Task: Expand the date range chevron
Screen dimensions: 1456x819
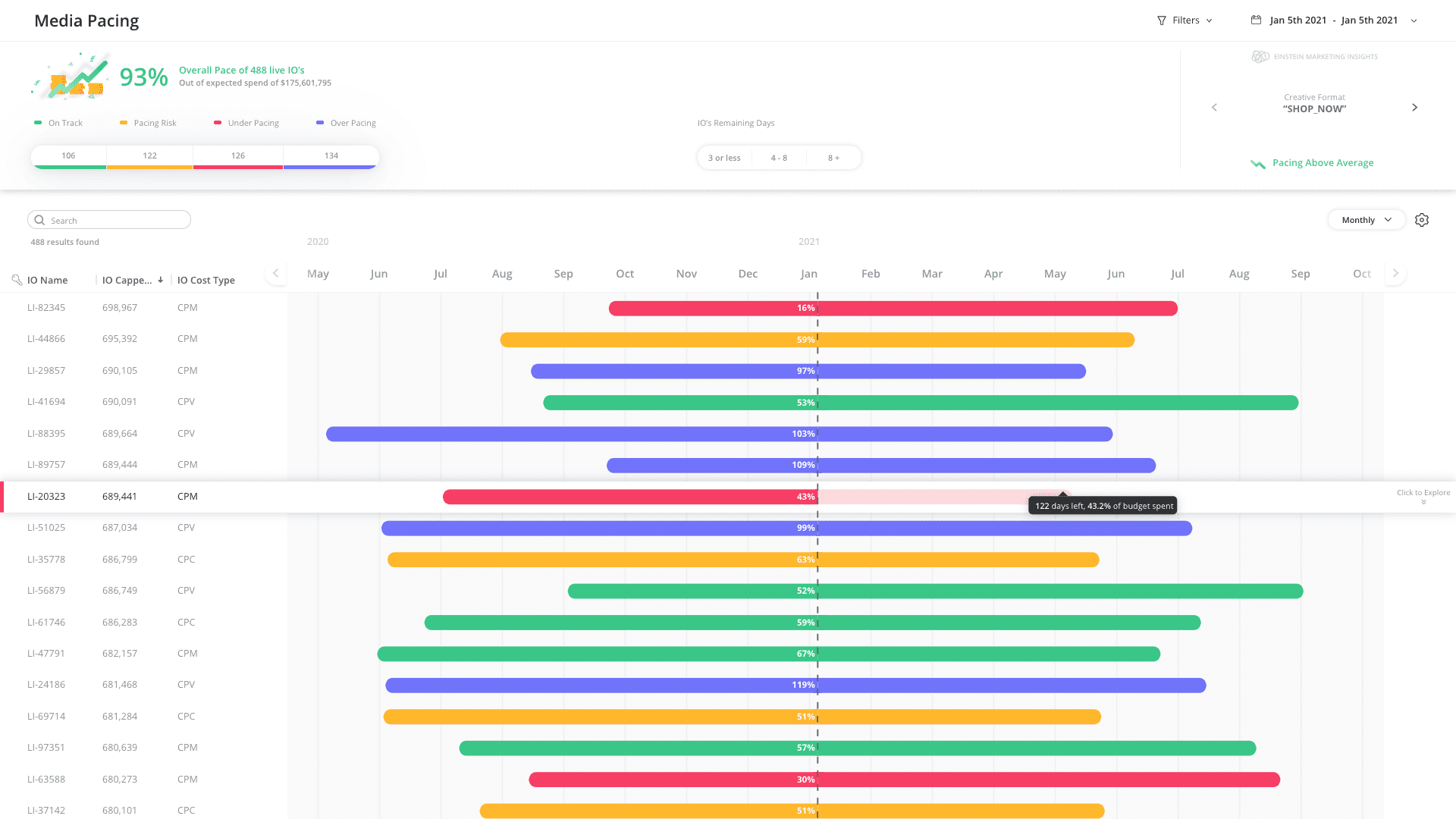Action: click(1414, 20)
